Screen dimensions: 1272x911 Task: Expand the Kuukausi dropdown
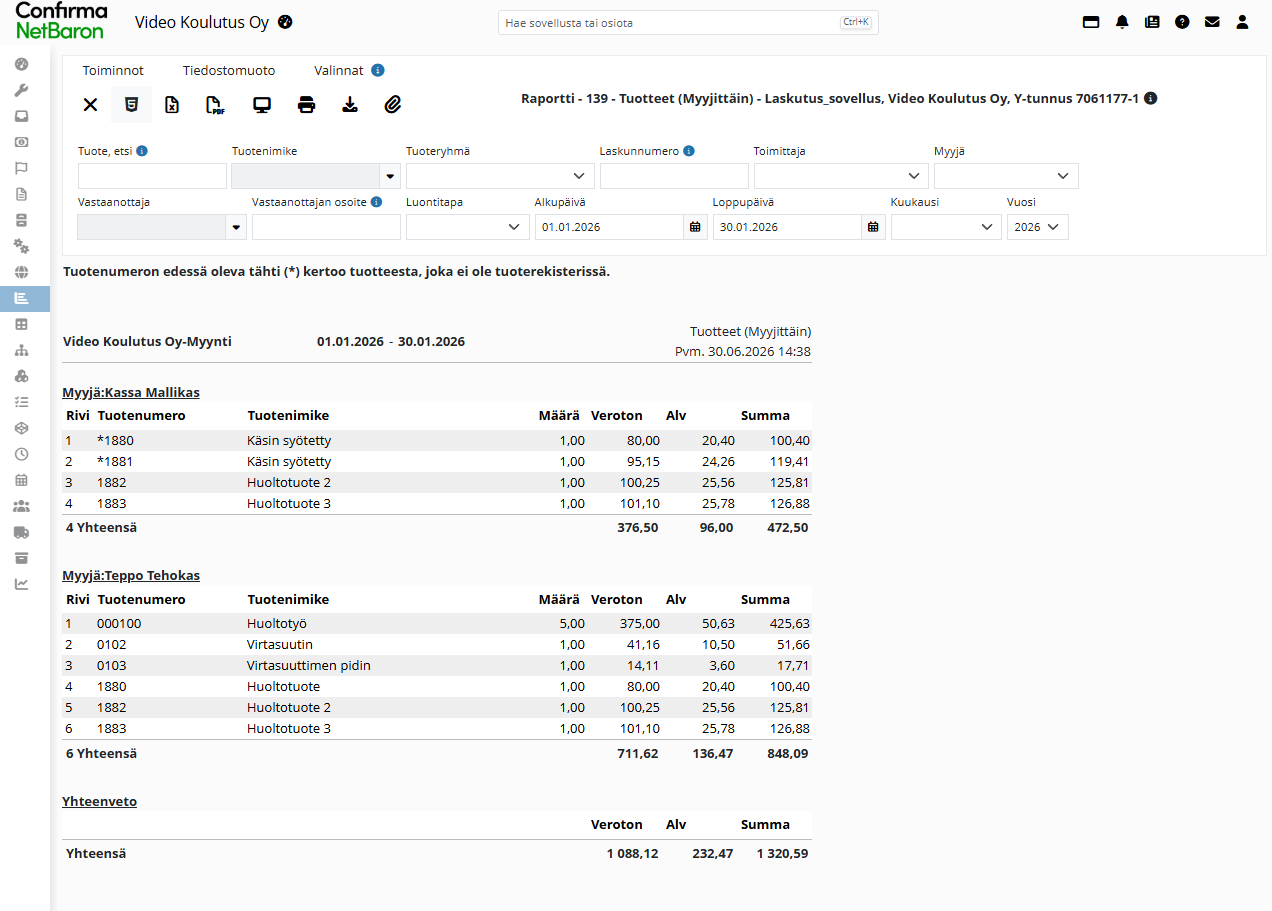(x=946, y=227)
